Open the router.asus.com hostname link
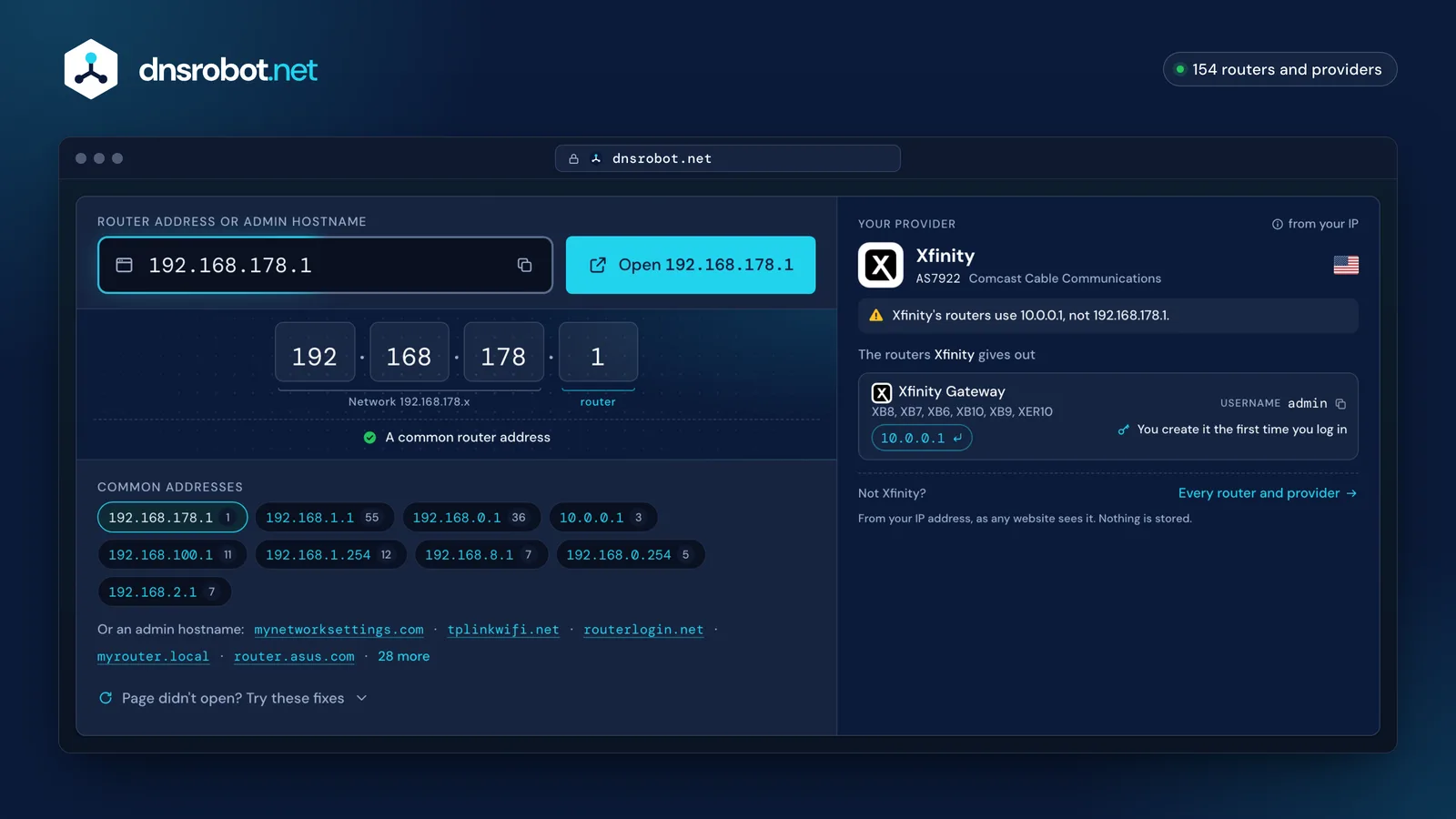The image size is (1456, 819). [x=294, y=656]
